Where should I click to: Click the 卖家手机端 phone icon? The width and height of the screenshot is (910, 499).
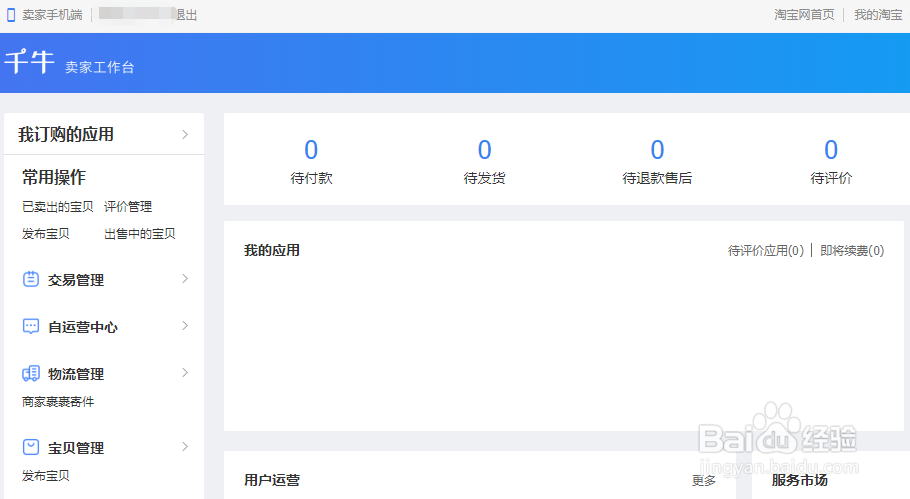(10, 15)
